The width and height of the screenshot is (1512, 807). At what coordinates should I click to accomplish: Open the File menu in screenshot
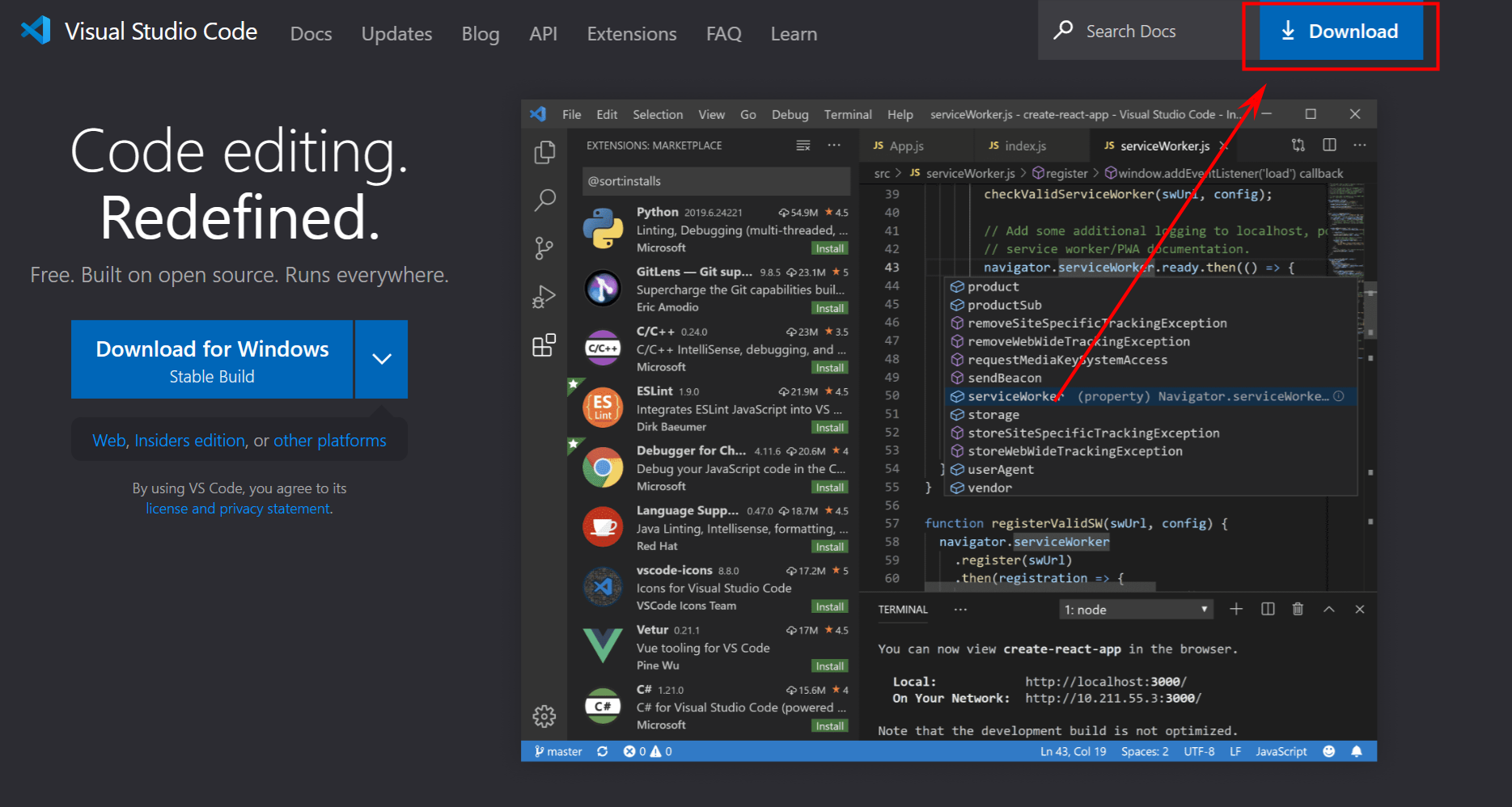(x=572, y=115)
